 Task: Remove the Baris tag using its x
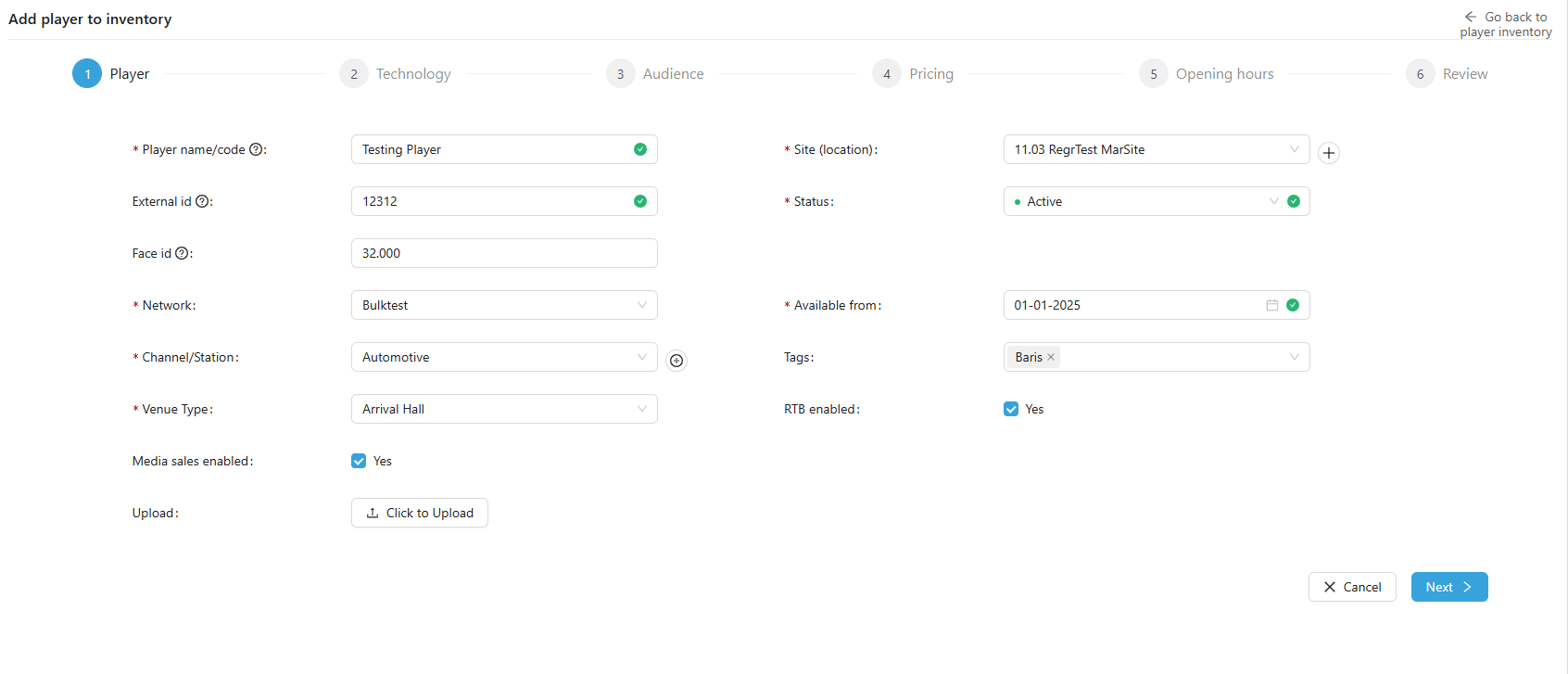point(1051,357)
